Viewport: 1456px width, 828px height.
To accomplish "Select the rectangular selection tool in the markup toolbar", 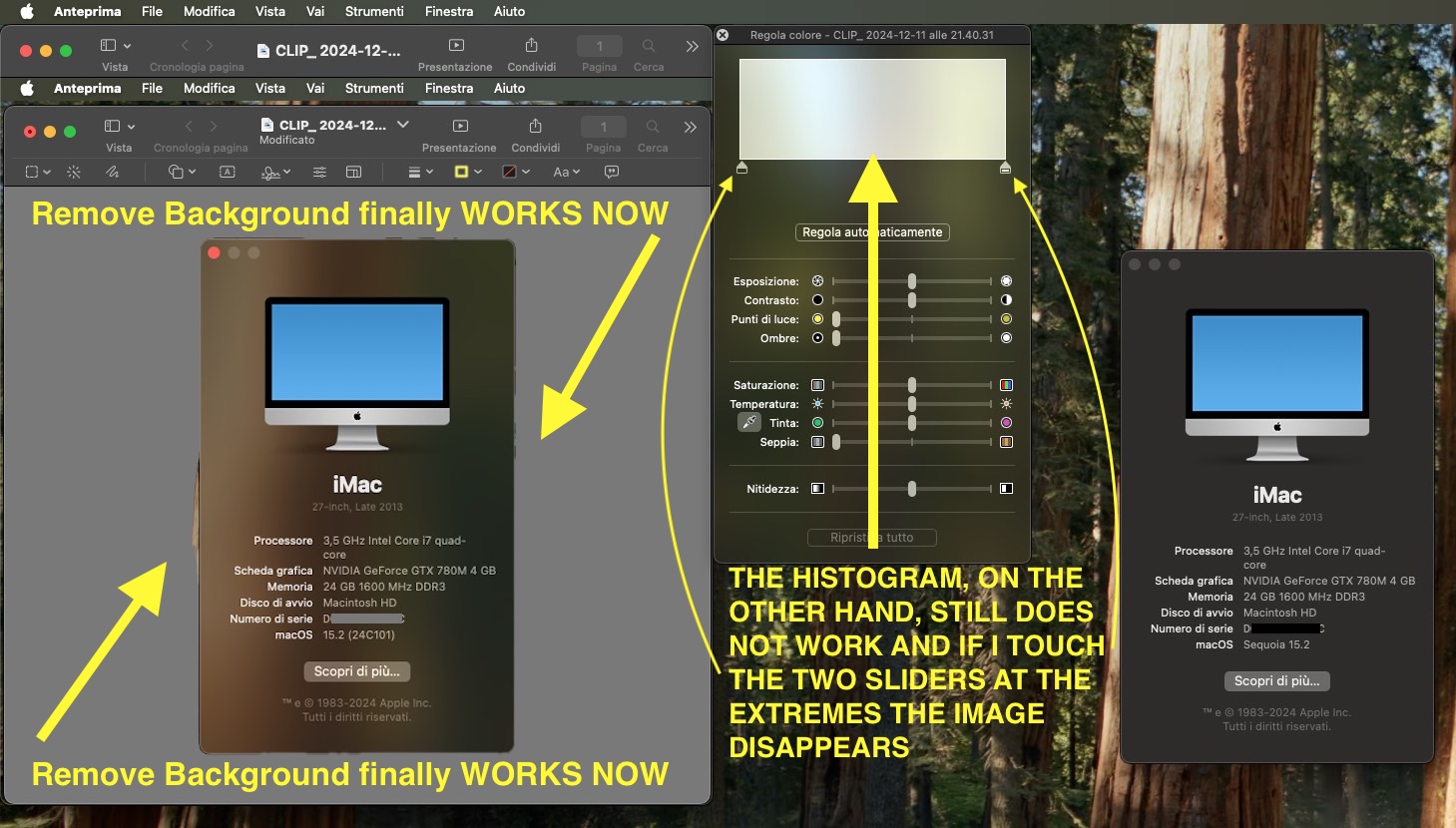I will pyautogui.click(x=37, y=172).
